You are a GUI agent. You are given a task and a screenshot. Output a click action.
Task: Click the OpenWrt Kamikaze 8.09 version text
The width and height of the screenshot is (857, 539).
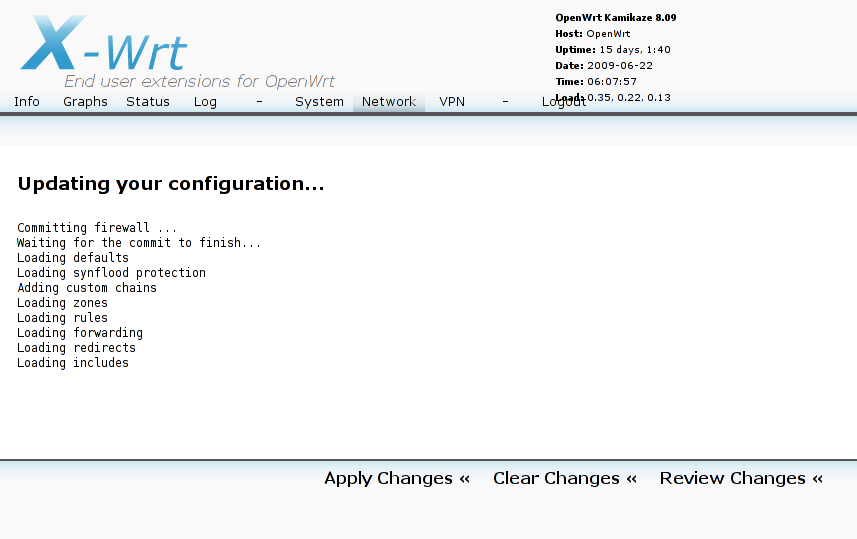[616, 18]
